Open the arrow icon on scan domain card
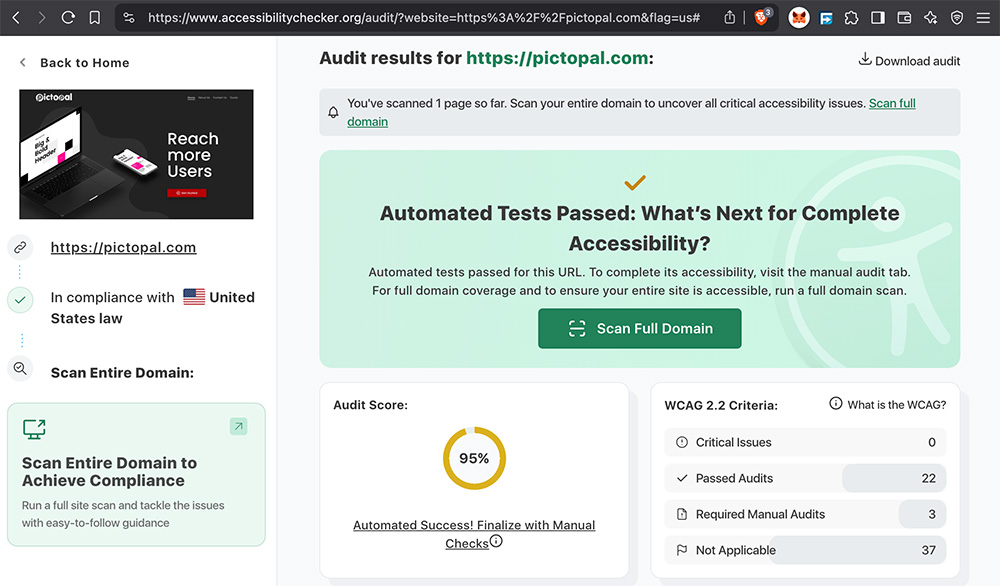 [x=239, y=426]
